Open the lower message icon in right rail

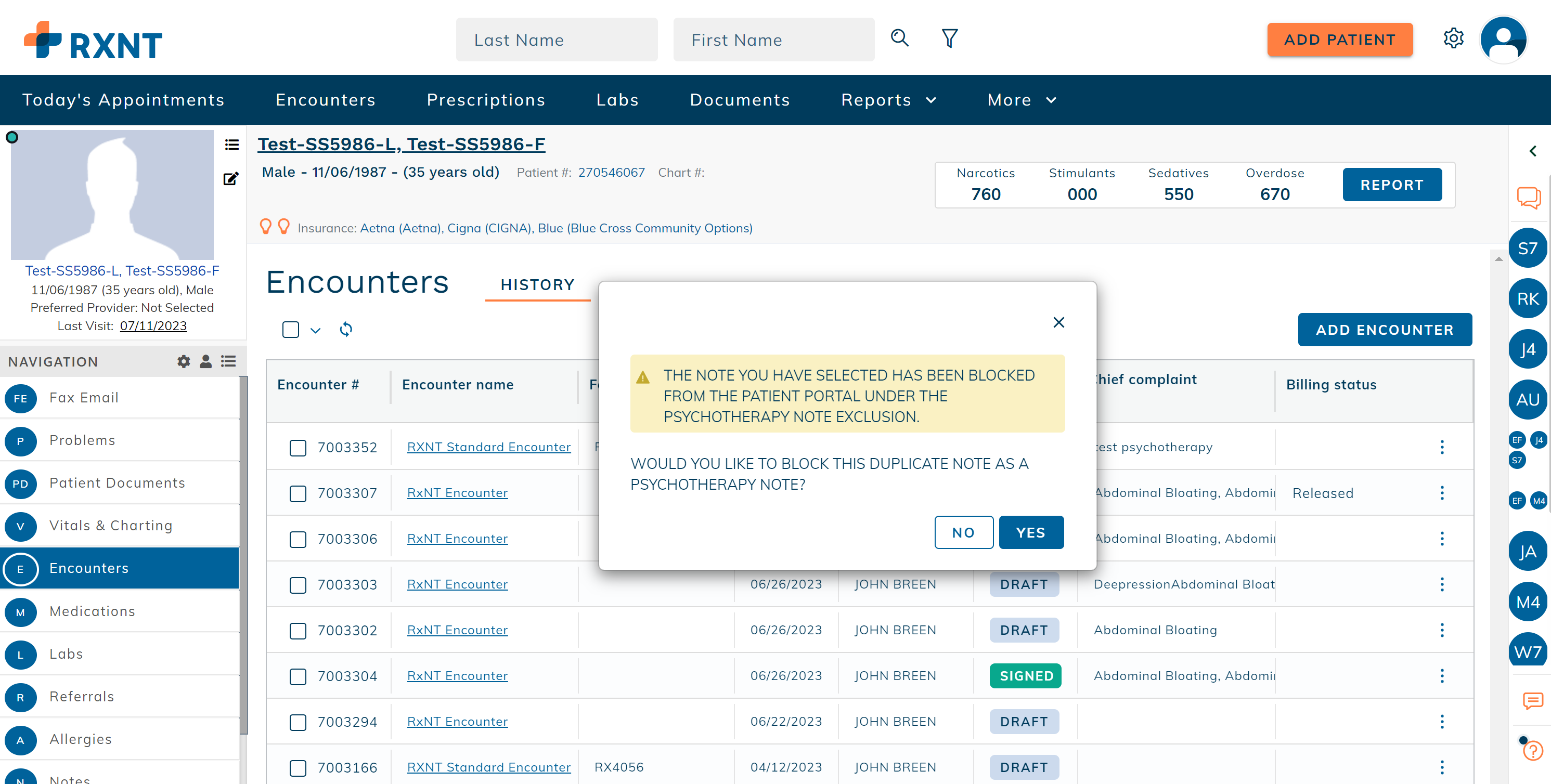pyautogui.click(x=1532, y=700)
